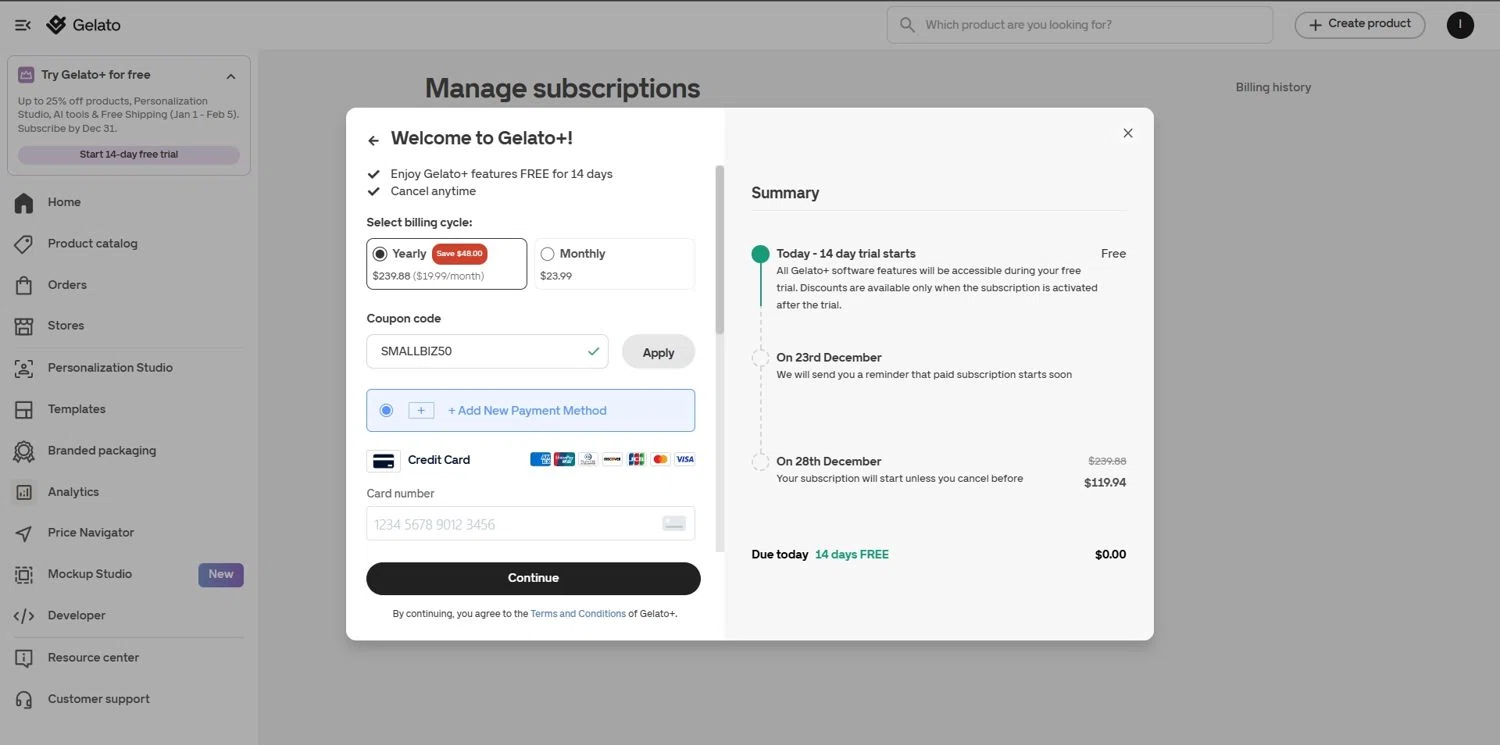Open Analytics in the sidebar
1500x745 pixels.
coord(73,492)
